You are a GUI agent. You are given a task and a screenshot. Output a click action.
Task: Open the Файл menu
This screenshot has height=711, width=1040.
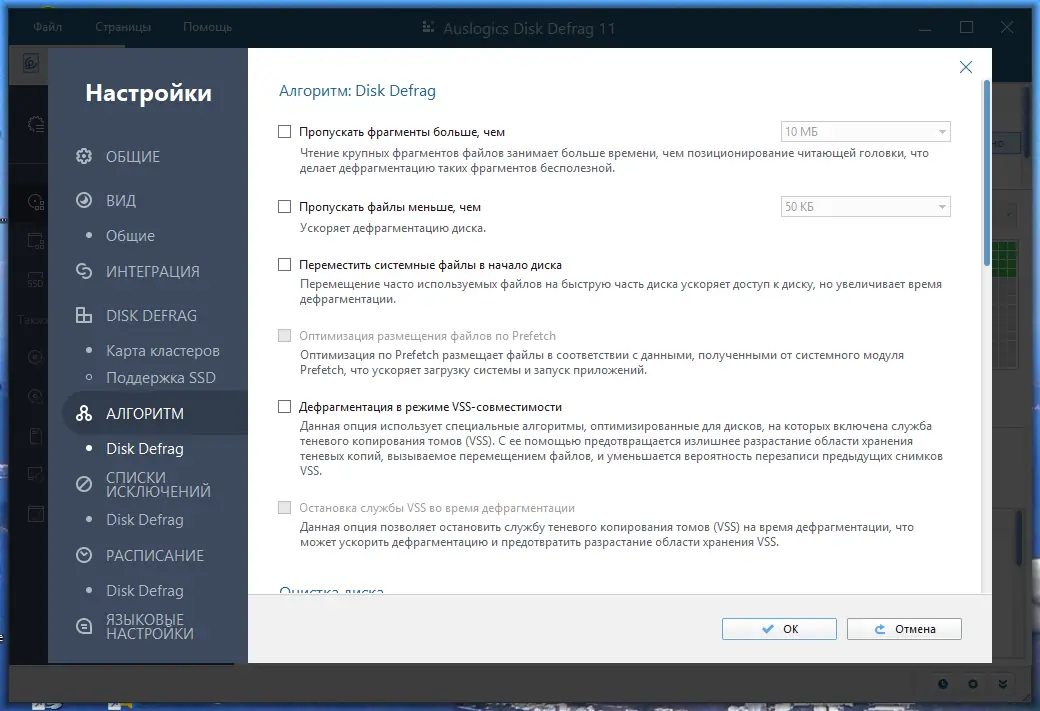[48, 27]
